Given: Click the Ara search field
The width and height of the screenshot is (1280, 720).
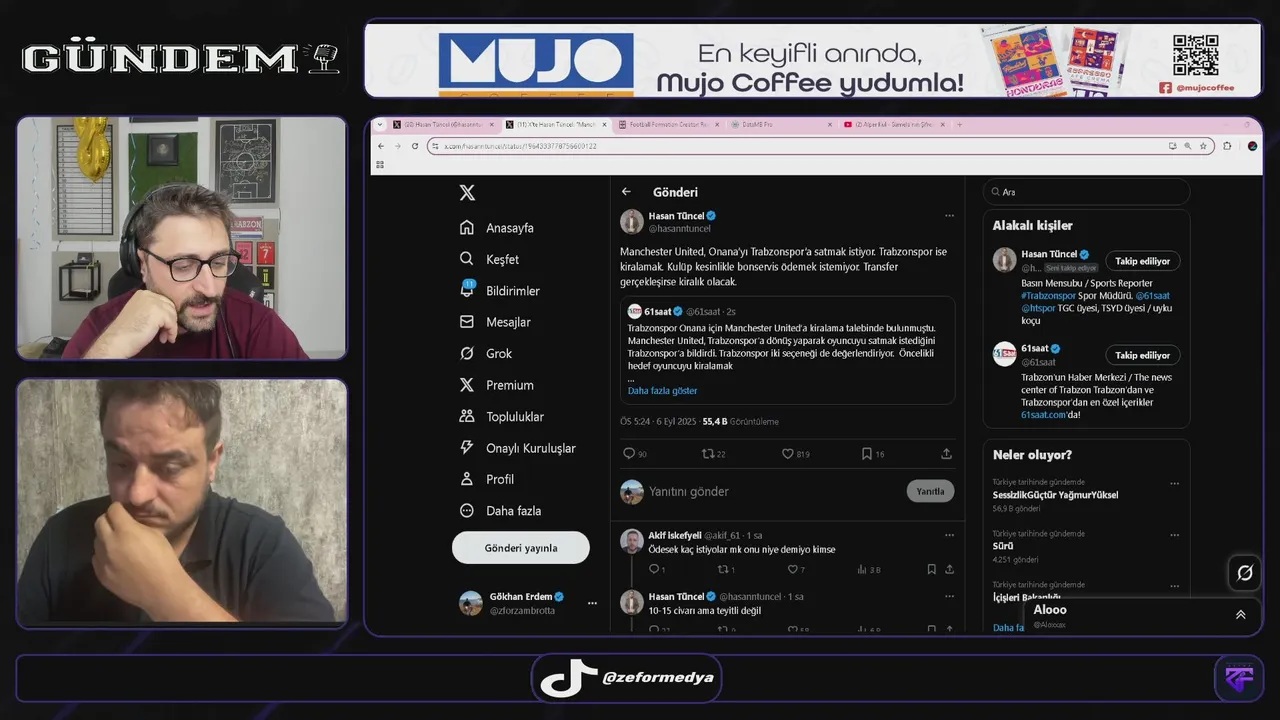Looking at the screenshot, I should (1087, 192).
